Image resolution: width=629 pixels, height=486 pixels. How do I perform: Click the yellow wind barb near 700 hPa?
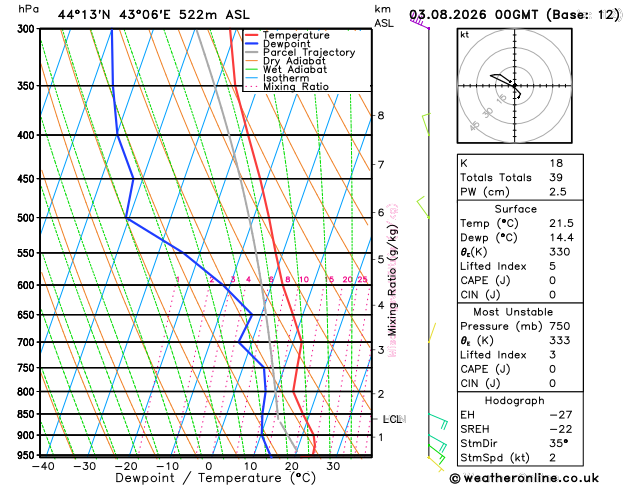(x=432, y=332)
